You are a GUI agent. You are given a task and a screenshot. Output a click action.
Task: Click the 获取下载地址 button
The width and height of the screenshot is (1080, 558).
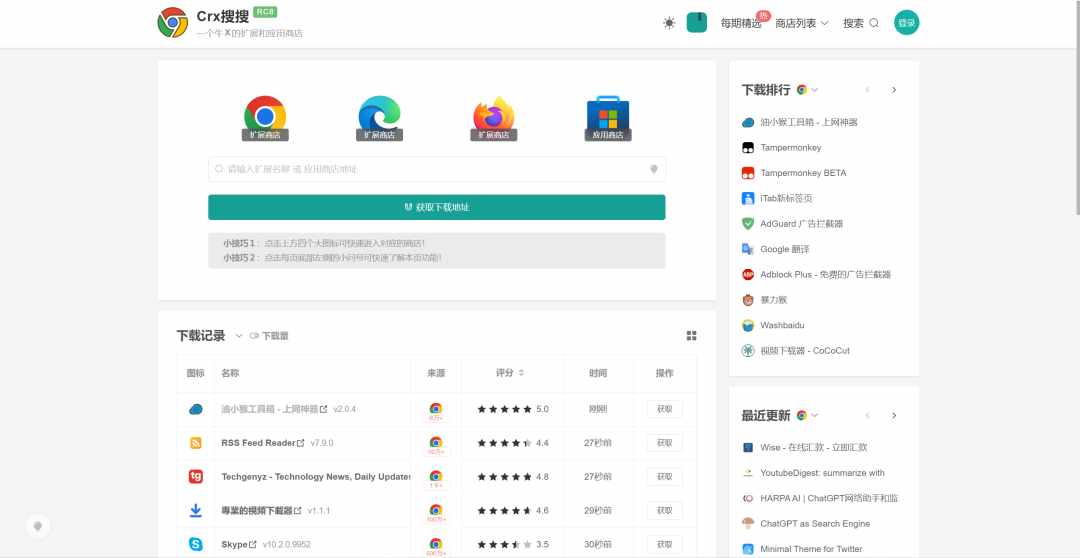[x=437, y=207]
